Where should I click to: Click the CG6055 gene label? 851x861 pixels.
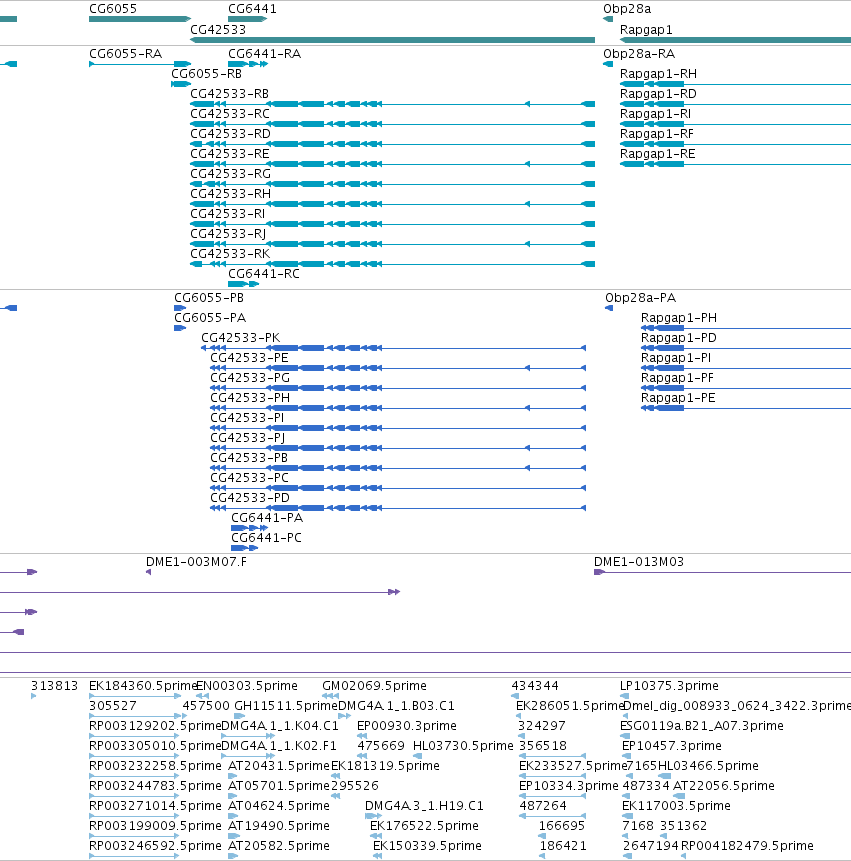pyautogui.click(x=113, y=9)
